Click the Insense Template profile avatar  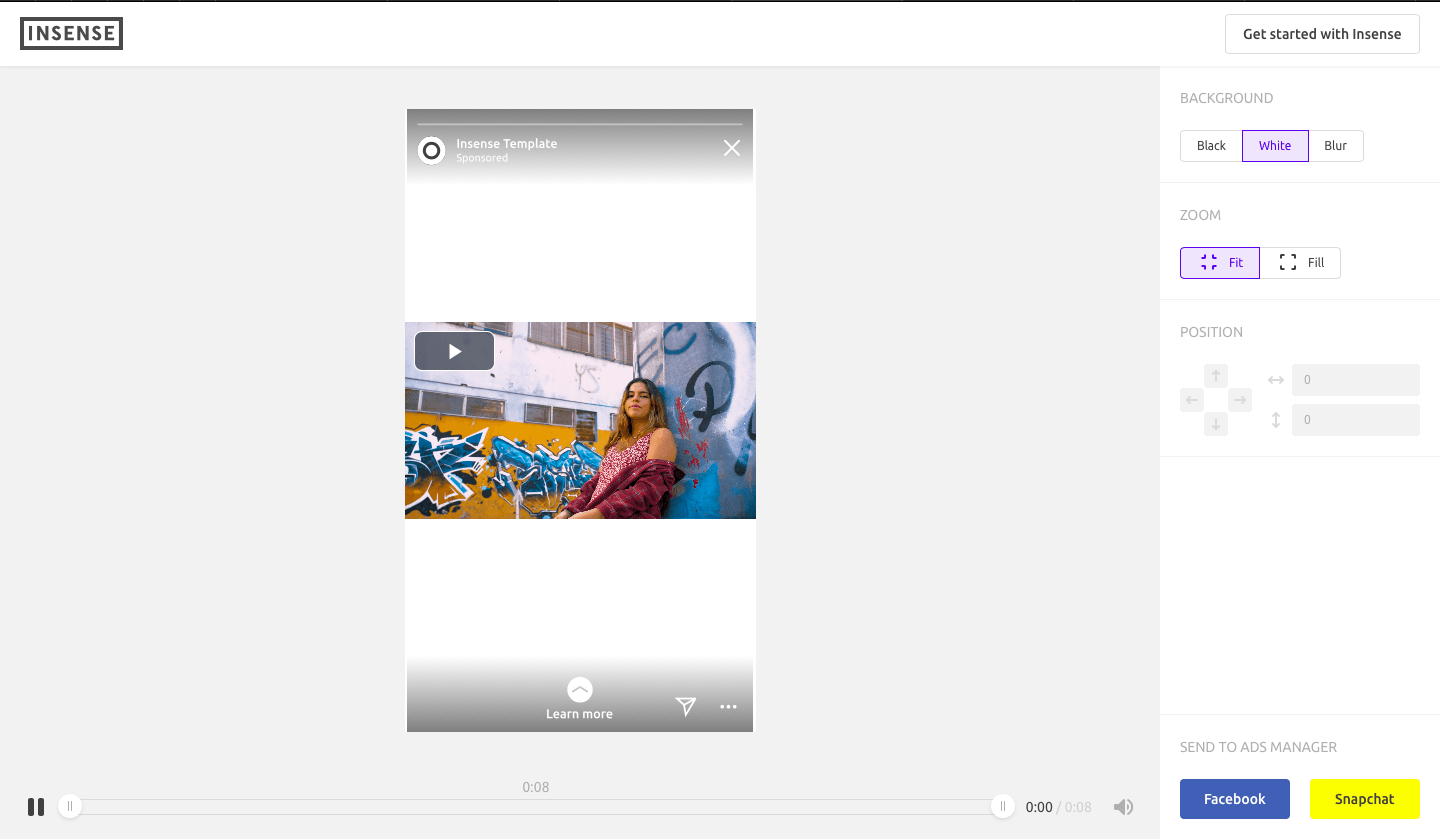coord(431,151)
